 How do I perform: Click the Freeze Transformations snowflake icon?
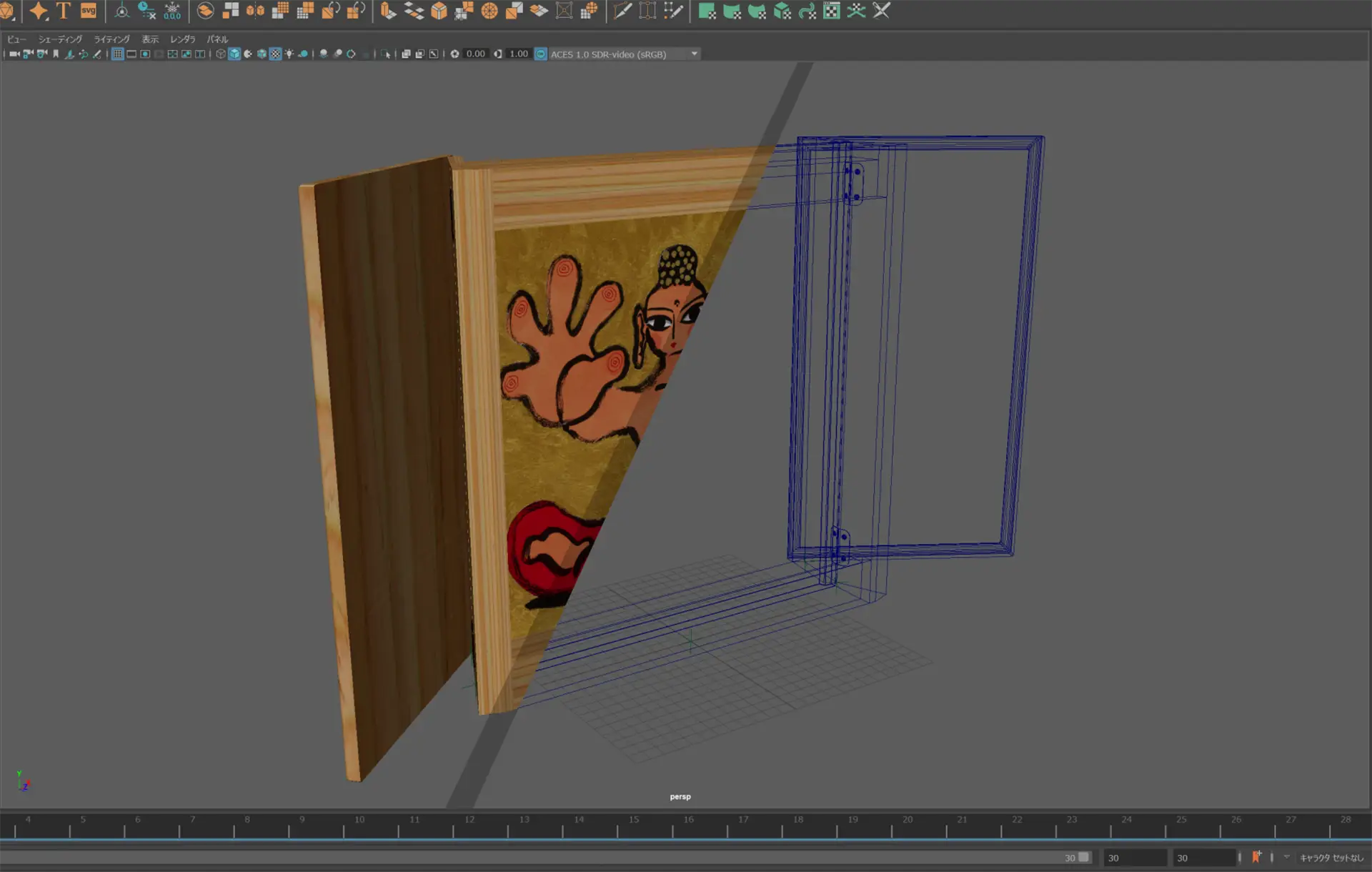click(172, 11)
